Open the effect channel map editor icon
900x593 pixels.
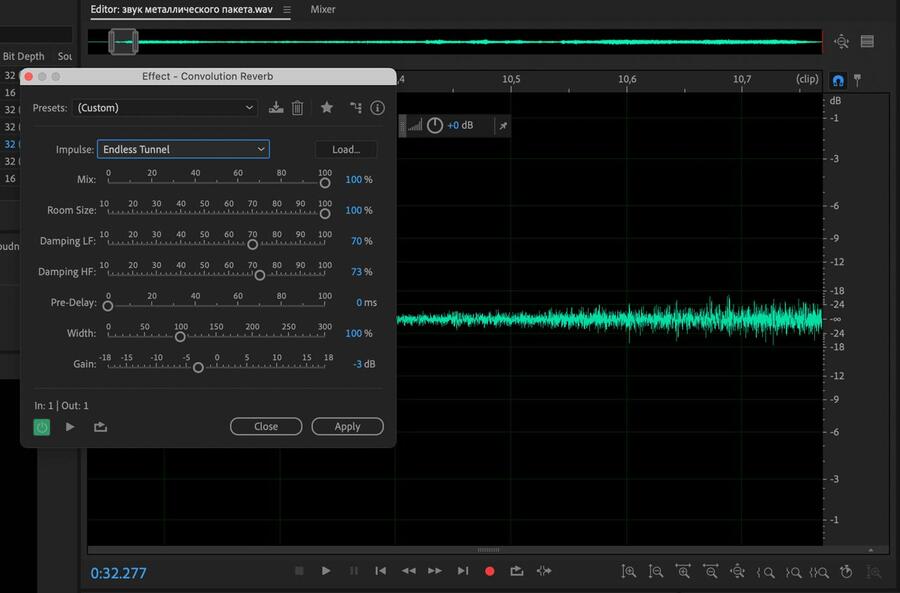[355, 108]
